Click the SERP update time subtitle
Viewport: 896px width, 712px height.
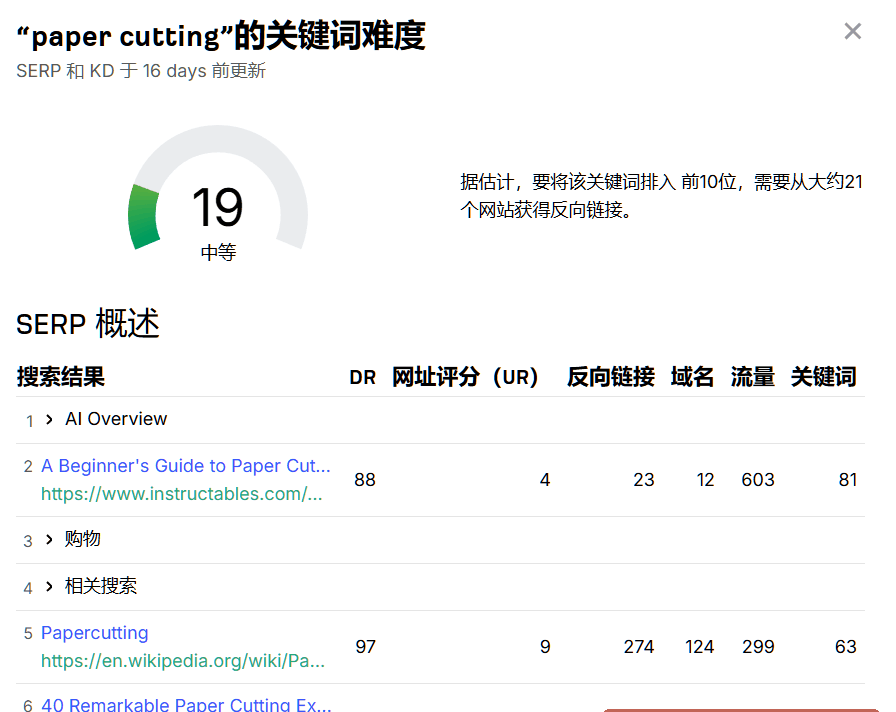pos(141,71)
